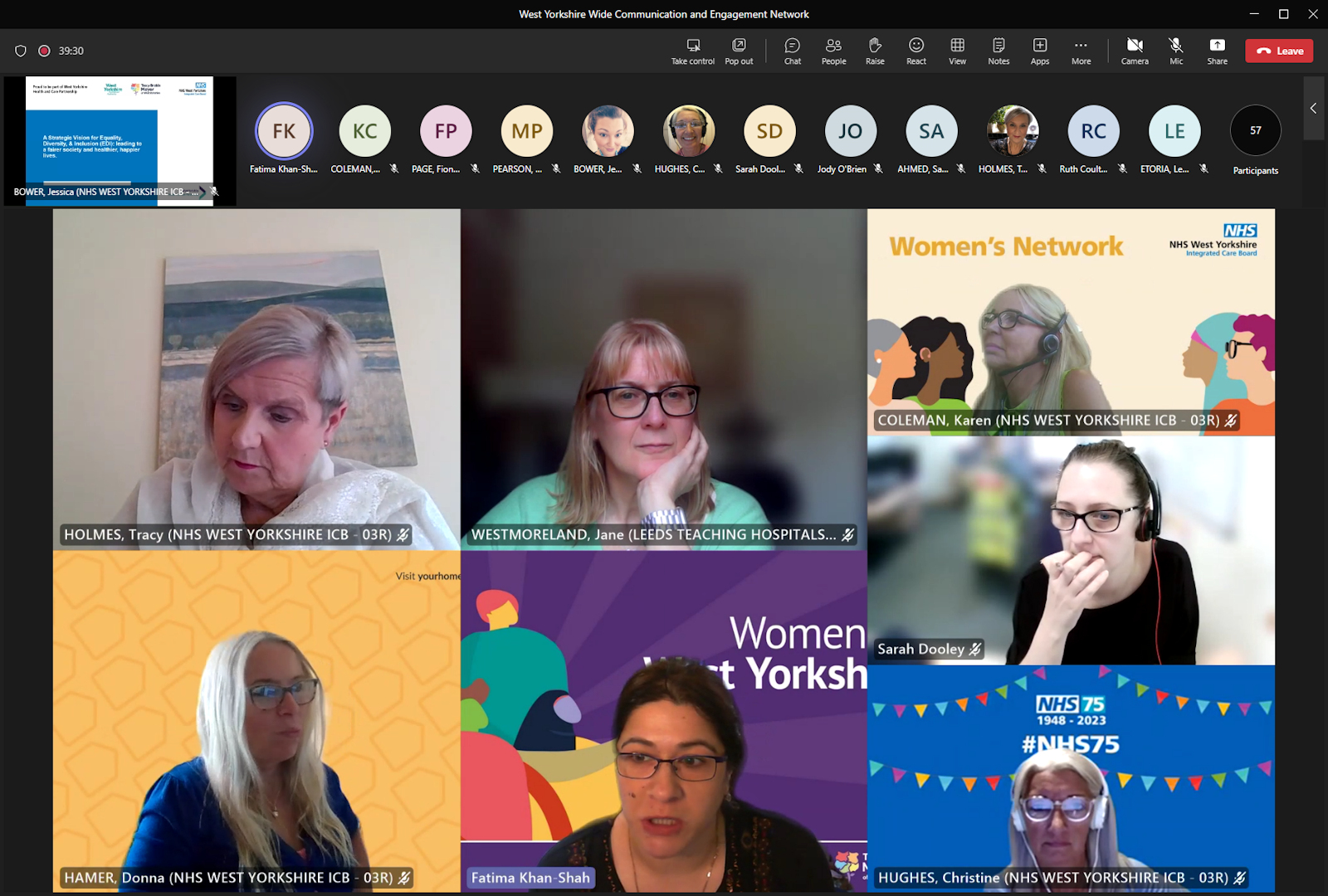Click muted mic icon on WESTMORELAND, Jane label
1328x896 pixels.
pyautogui.click(x=848, y=534)
